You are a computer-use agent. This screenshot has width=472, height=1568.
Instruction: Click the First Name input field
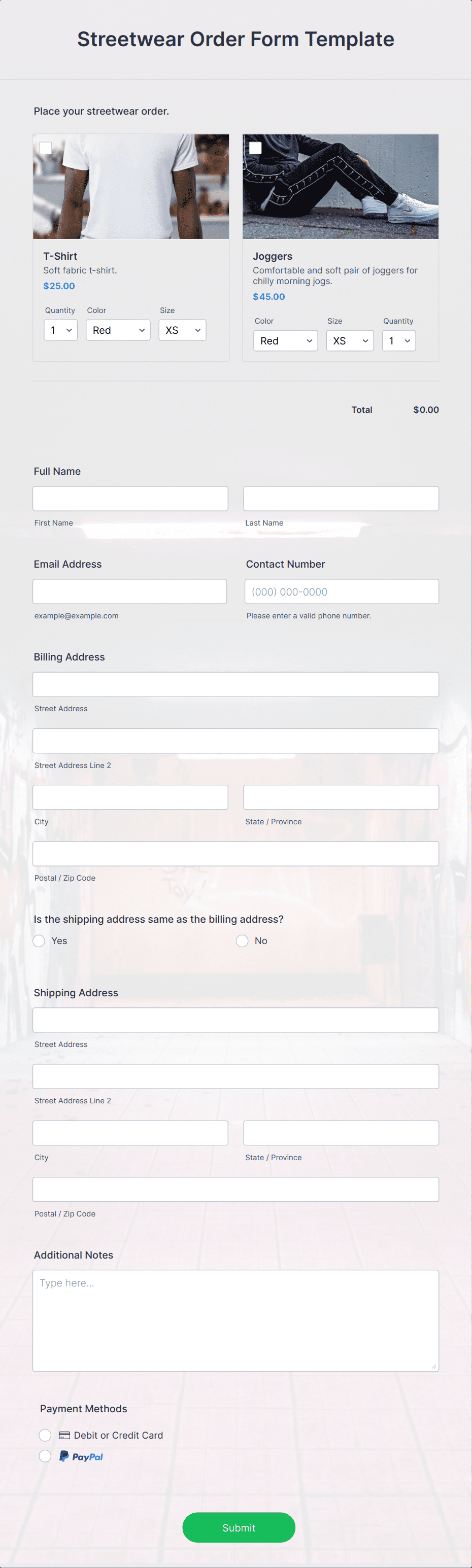click(130, 498)
